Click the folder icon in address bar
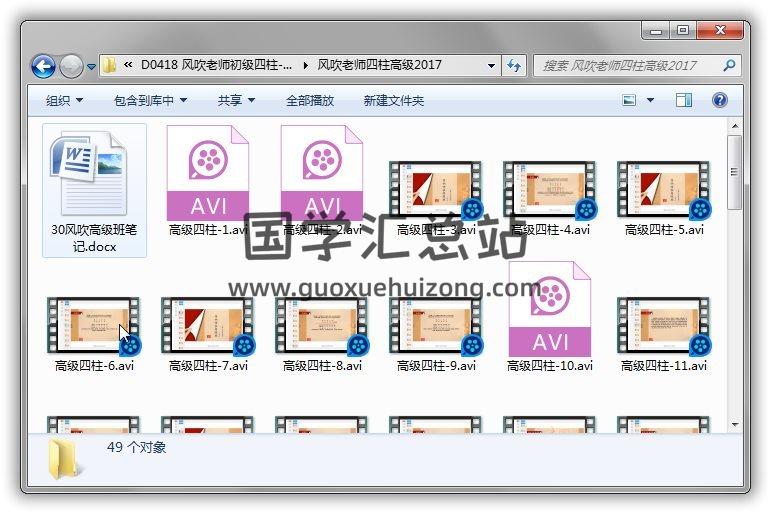Viewport: 771px width, 514px height. (110, 65)
